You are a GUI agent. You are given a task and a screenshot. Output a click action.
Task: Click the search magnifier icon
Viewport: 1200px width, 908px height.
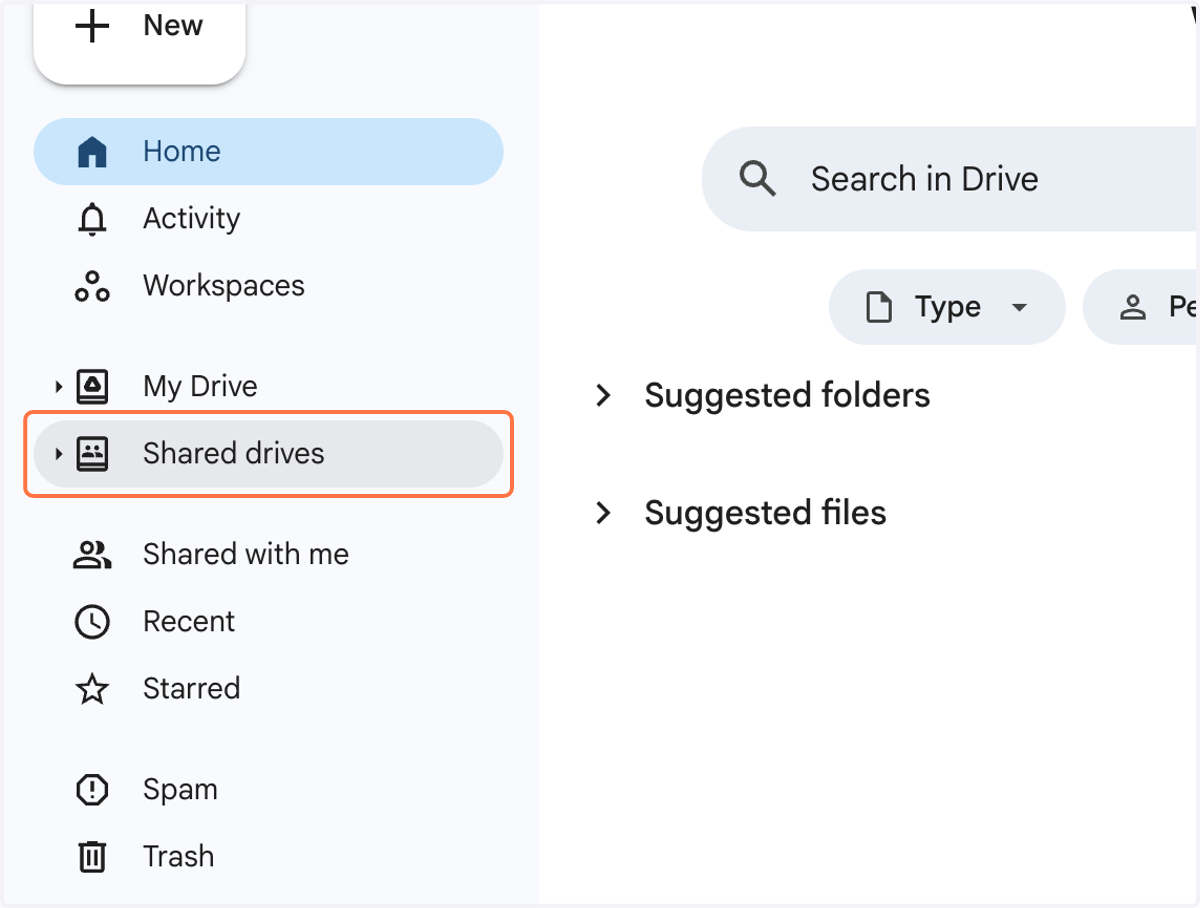point(757,180)
